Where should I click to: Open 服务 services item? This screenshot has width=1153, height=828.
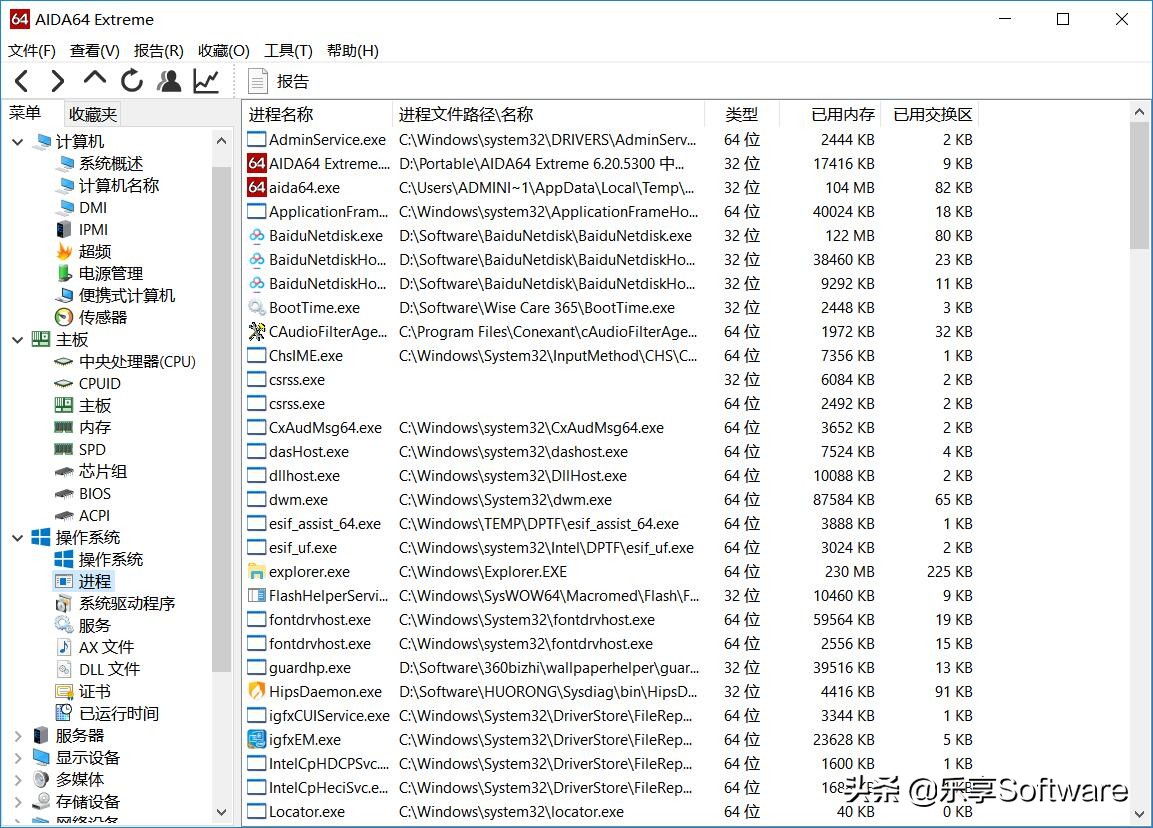[94, 626]
